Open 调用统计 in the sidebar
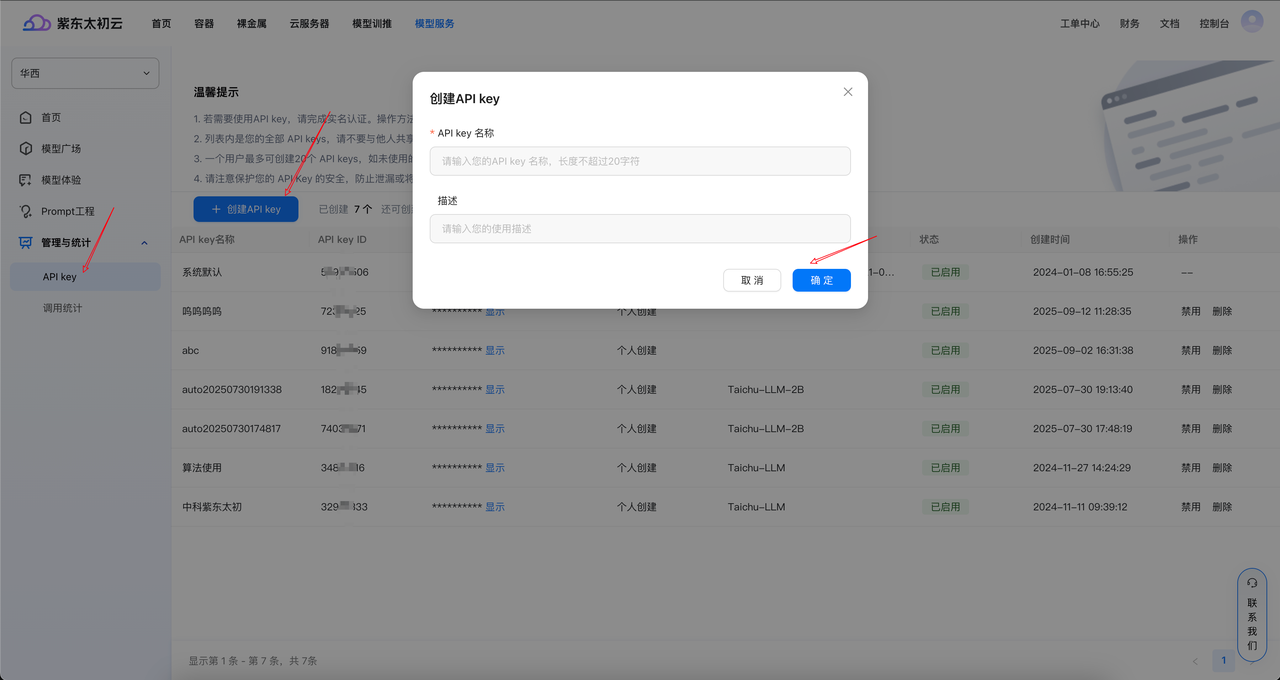 [62, 308]
